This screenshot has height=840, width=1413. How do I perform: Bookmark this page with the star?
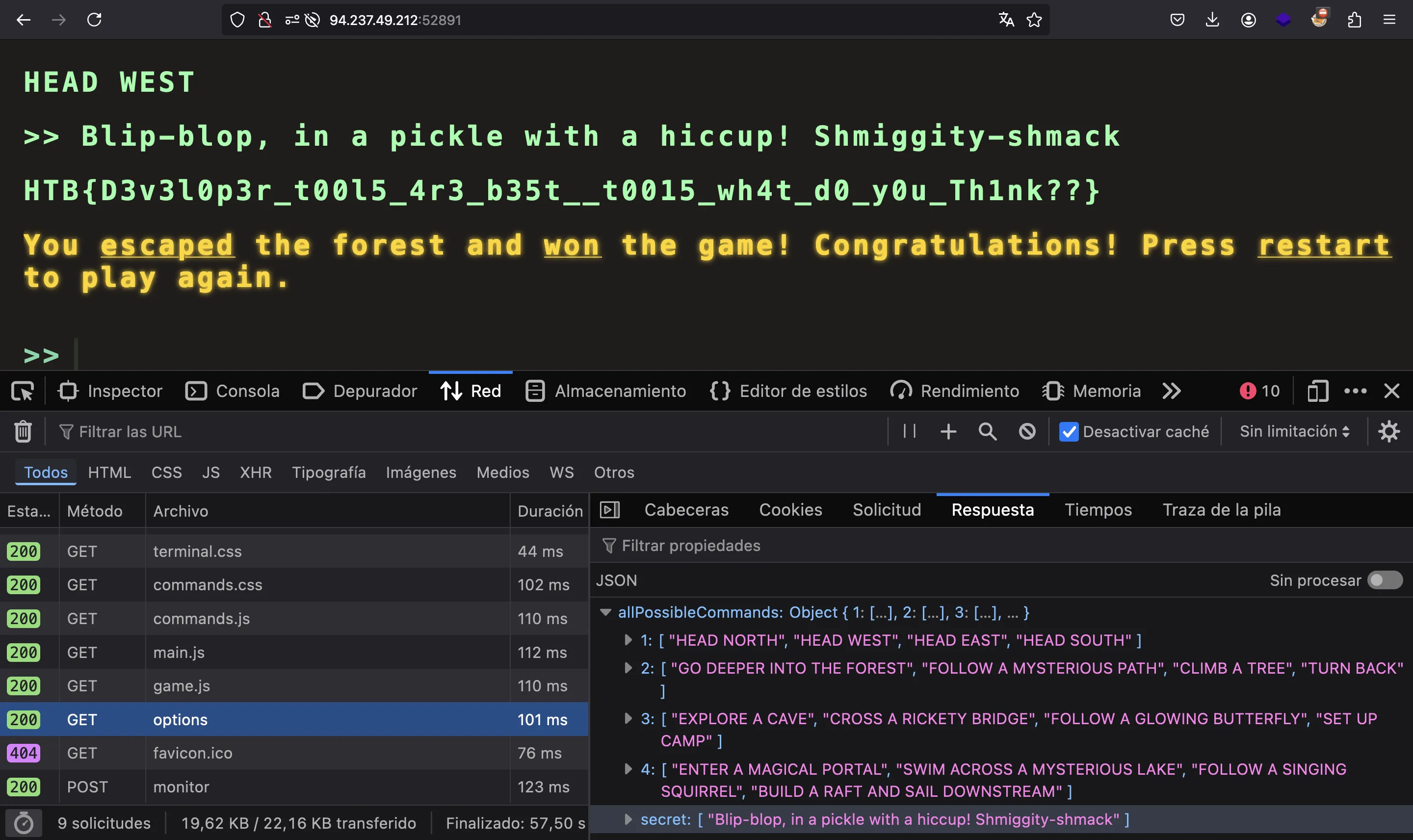tap(1034, 20)
